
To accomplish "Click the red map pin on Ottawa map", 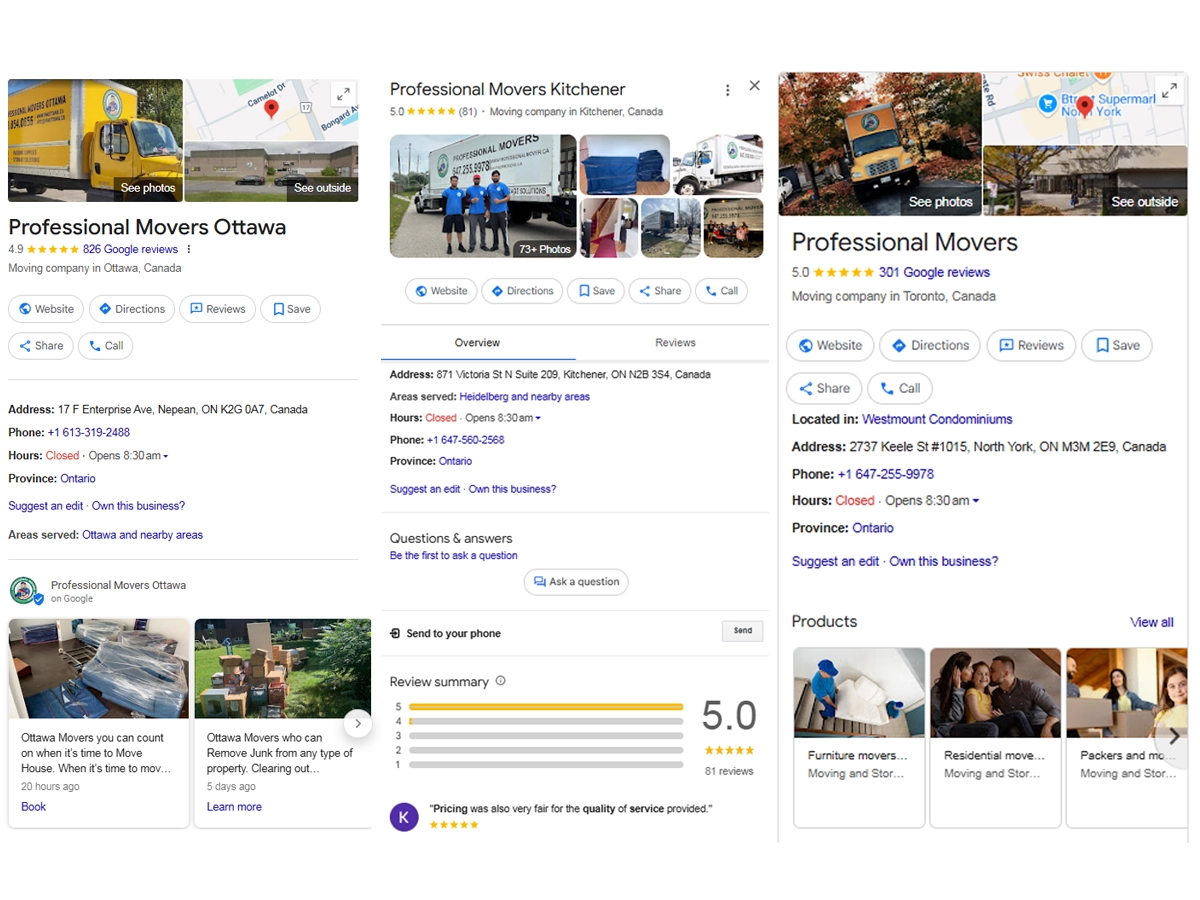I will (x=271, y=109).
